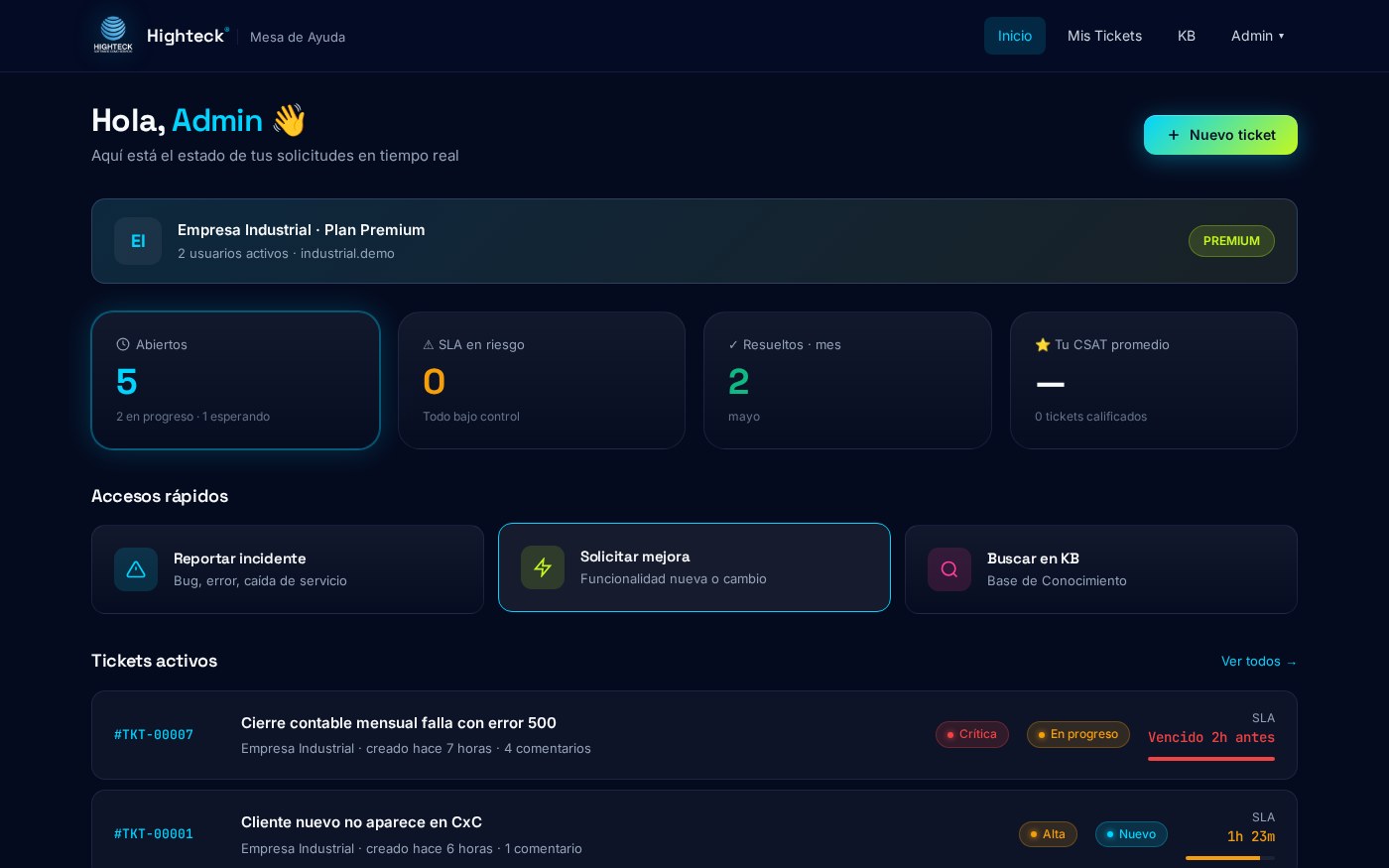Screen dimensions: 1389x868
Task: Click the lightning bolt icon on Solicitar mejora
Action: [543, 567]
